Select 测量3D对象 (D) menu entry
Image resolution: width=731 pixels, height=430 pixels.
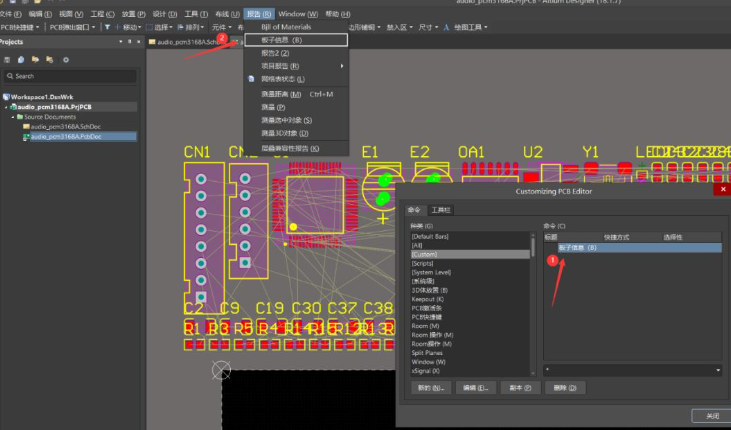click(297, 133)
